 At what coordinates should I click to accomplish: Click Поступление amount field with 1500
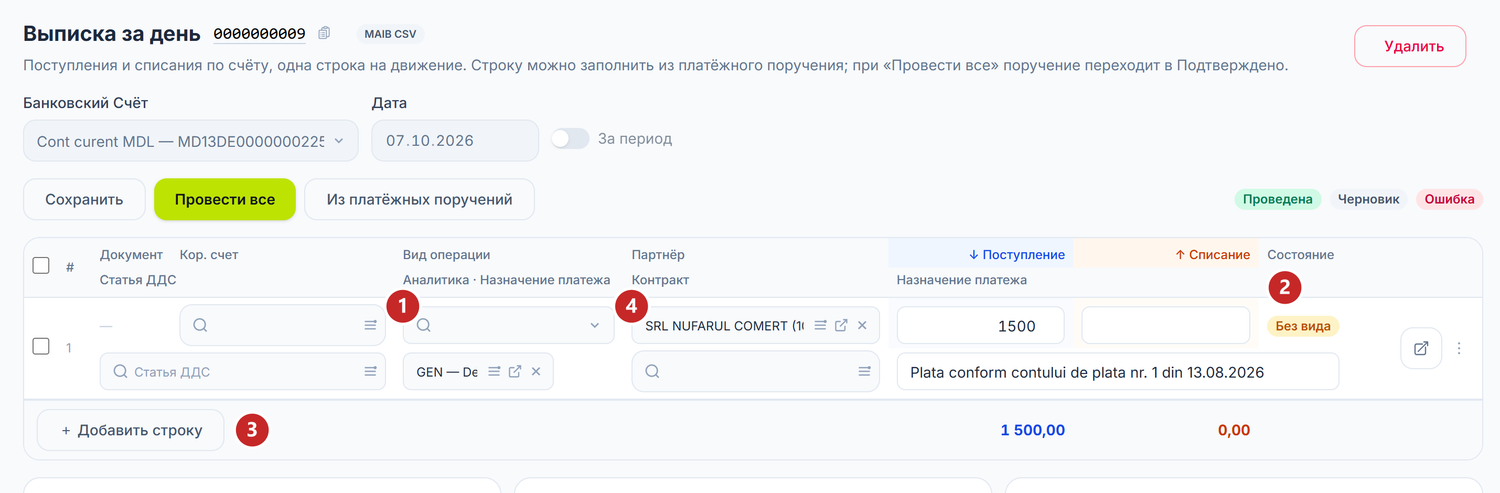tap(981, 325)
